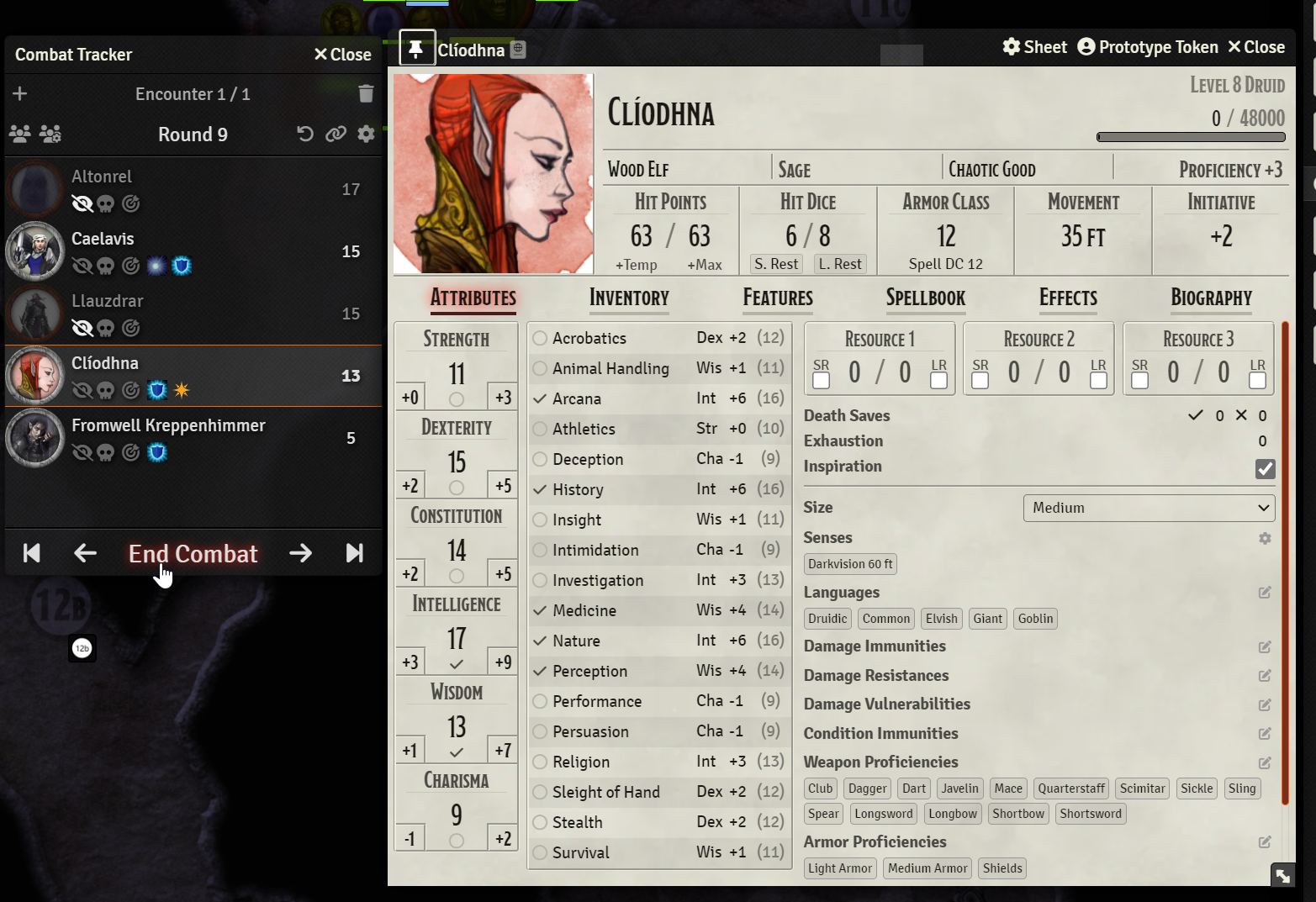
Task: Toggle Resource 1 short rest checkbox
Action: pos(822,381)
